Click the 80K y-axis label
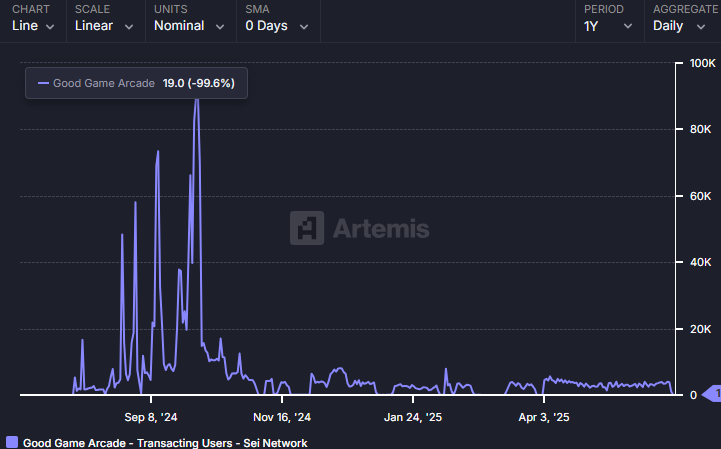 click(x=700, y=129)
